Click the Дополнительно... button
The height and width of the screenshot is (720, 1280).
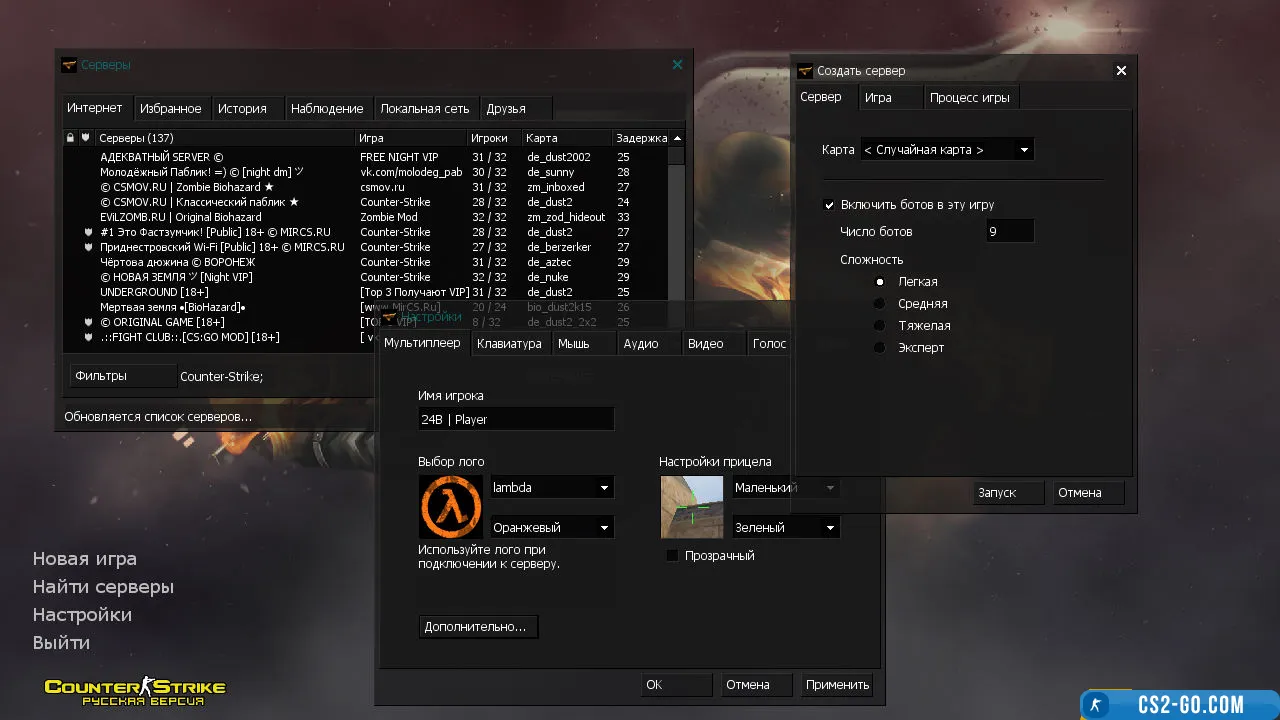(x=477, y=626)
